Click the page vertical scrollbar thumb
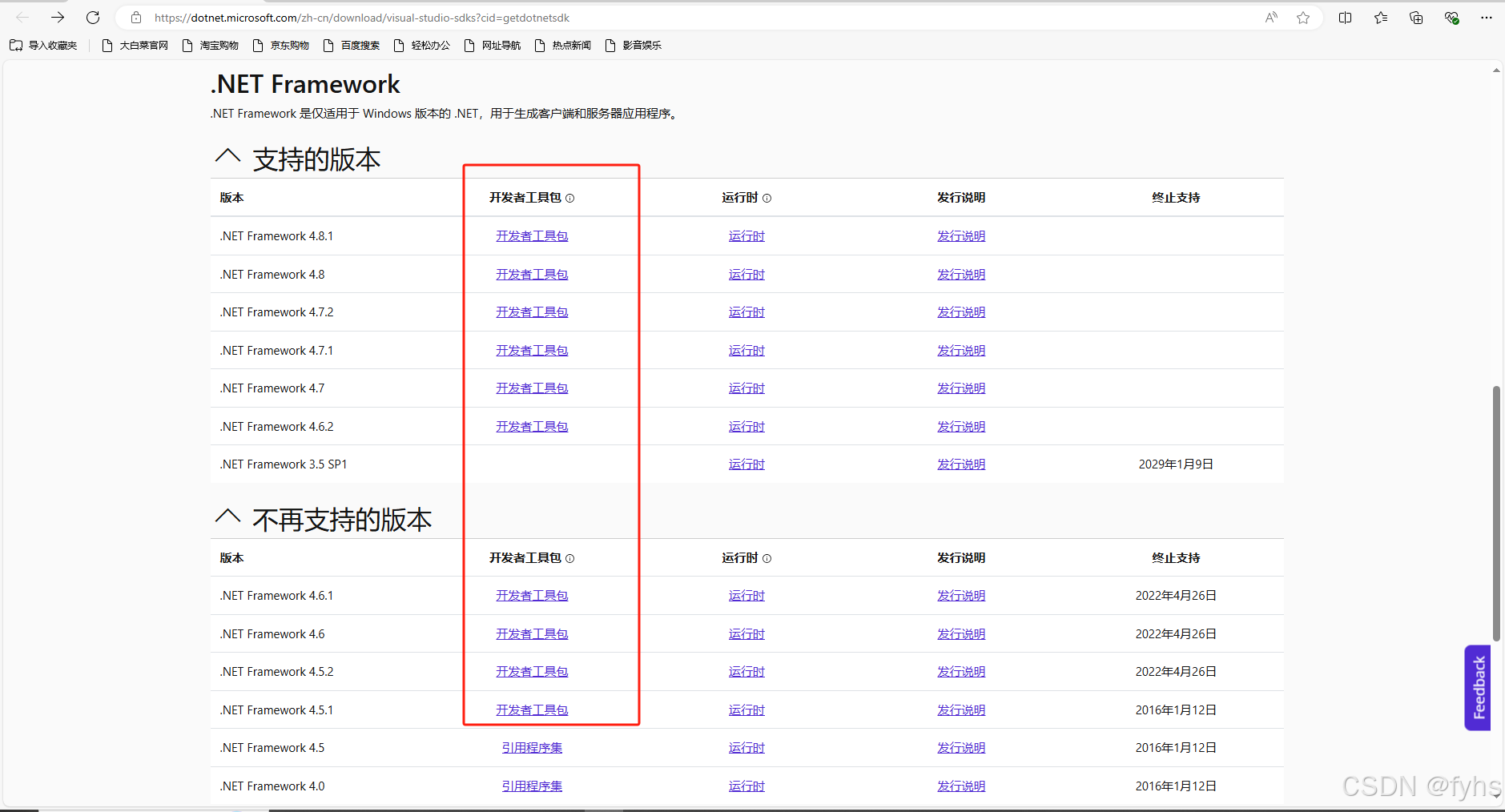The height and width of the screenshot is (812, 1505). point(1496,513)
